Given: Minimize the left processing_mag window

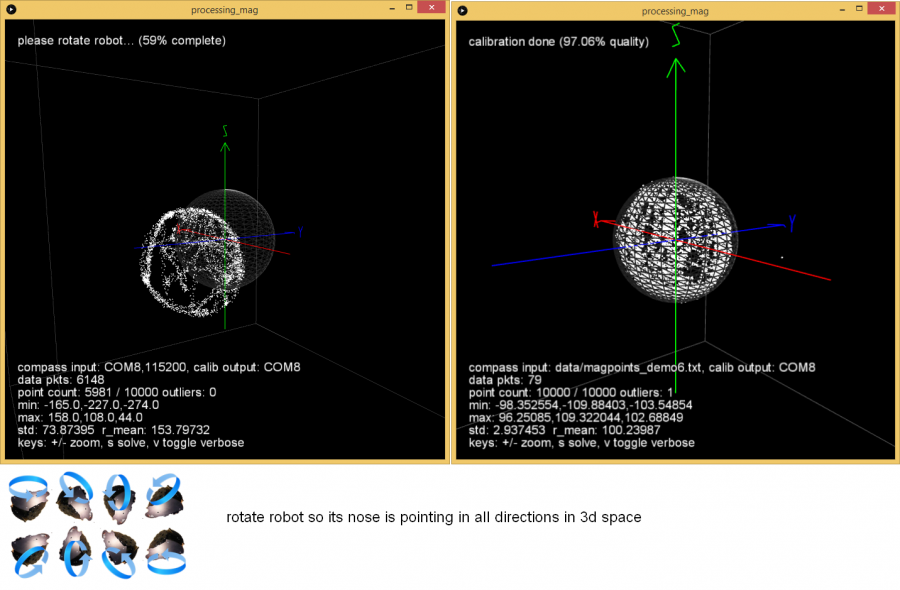Looking at the screenshot, I should point(392,8).
